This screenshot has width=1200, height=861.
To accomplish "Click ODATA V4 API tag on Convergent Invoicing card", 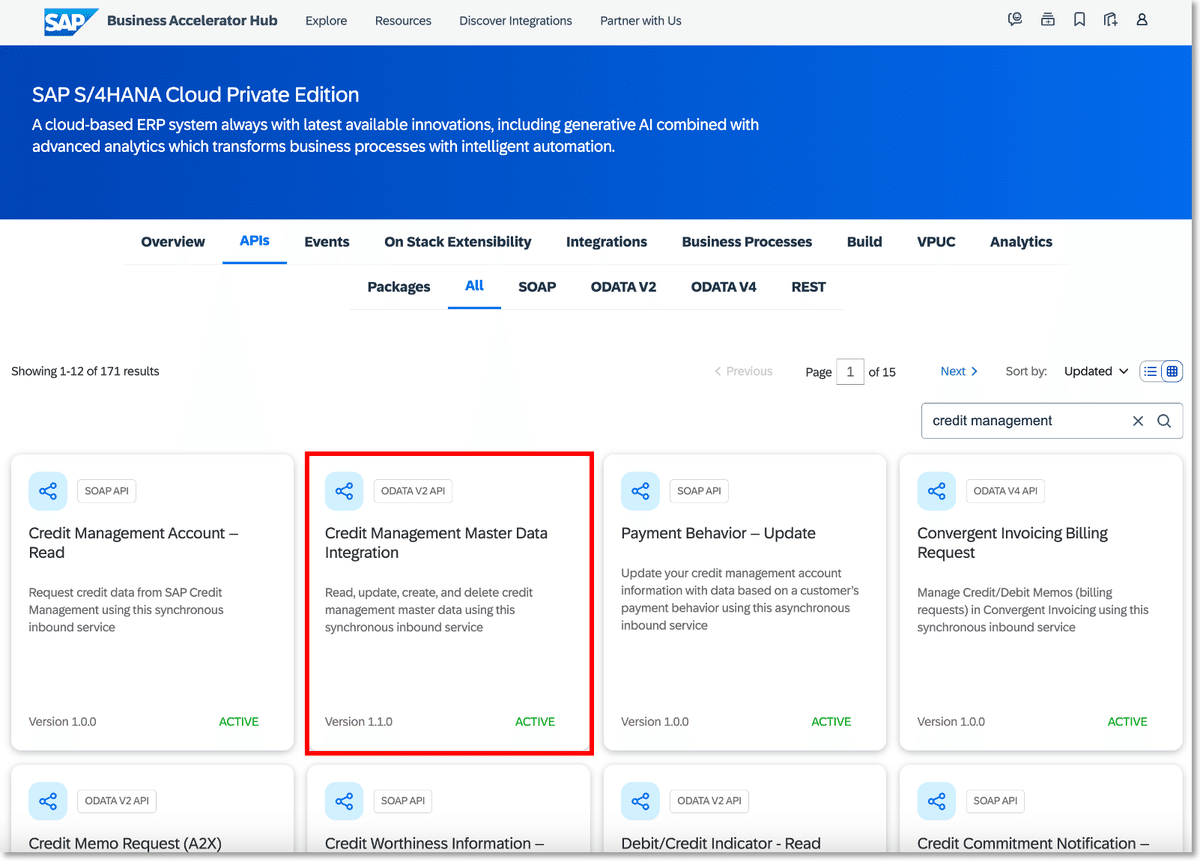I will pos(1005,491).
